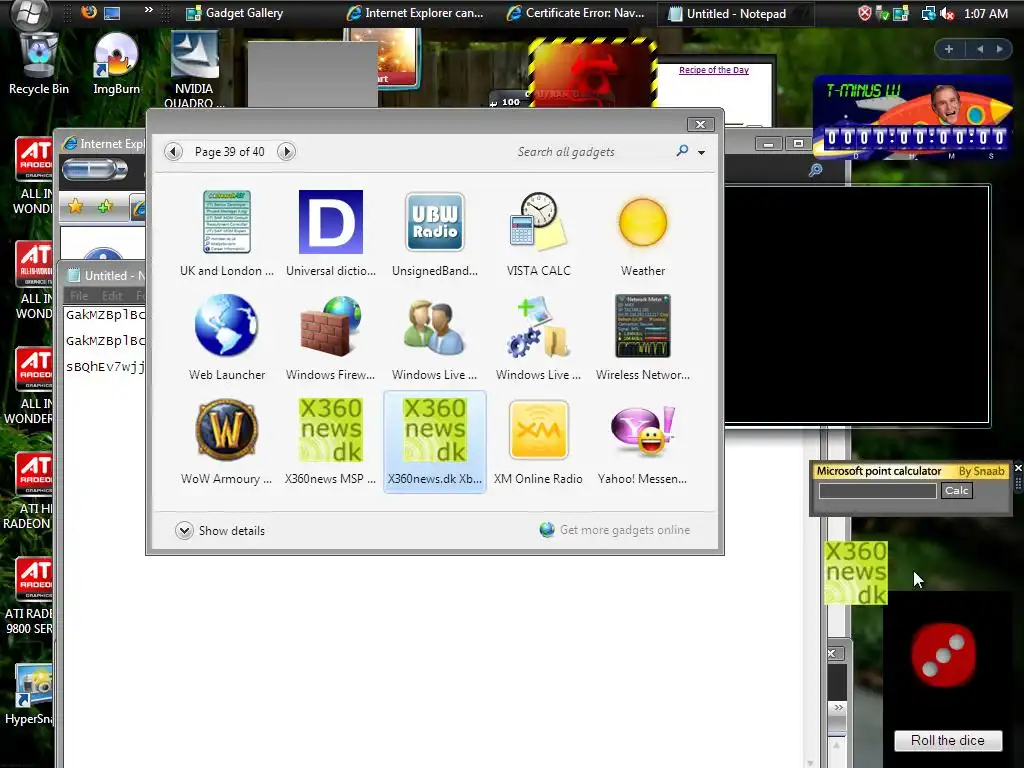Click the Calc button in points calculator
This screenshot has width=1024, height=768.
pos(956,490)
